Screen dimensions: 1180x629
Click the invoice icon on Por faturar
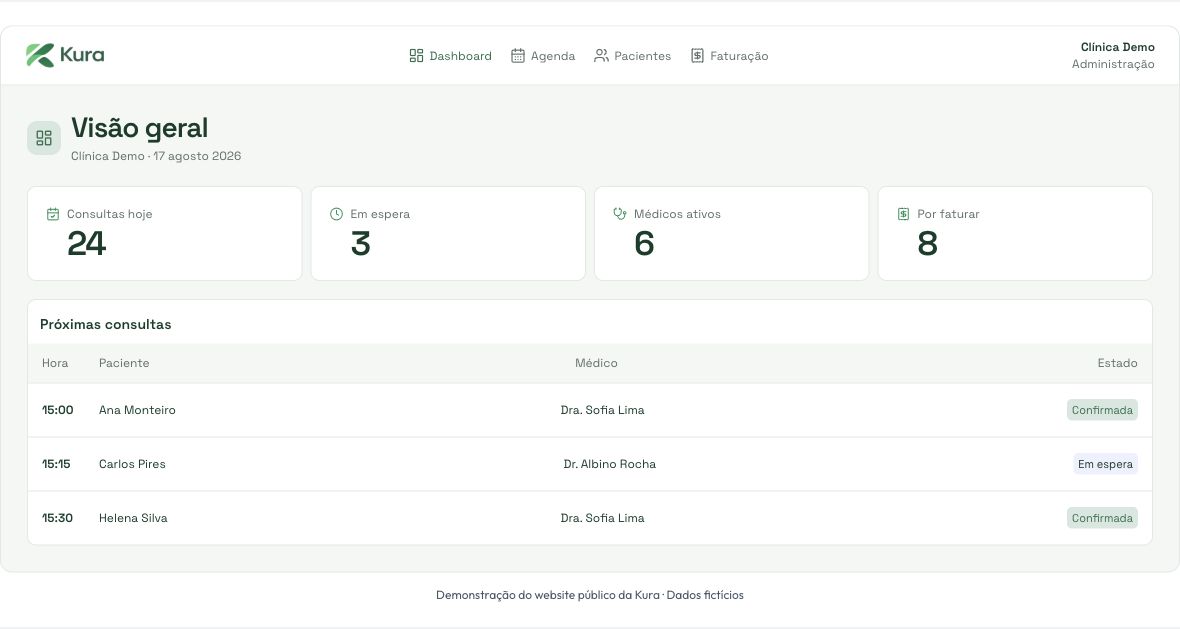[x=904, y=214]
